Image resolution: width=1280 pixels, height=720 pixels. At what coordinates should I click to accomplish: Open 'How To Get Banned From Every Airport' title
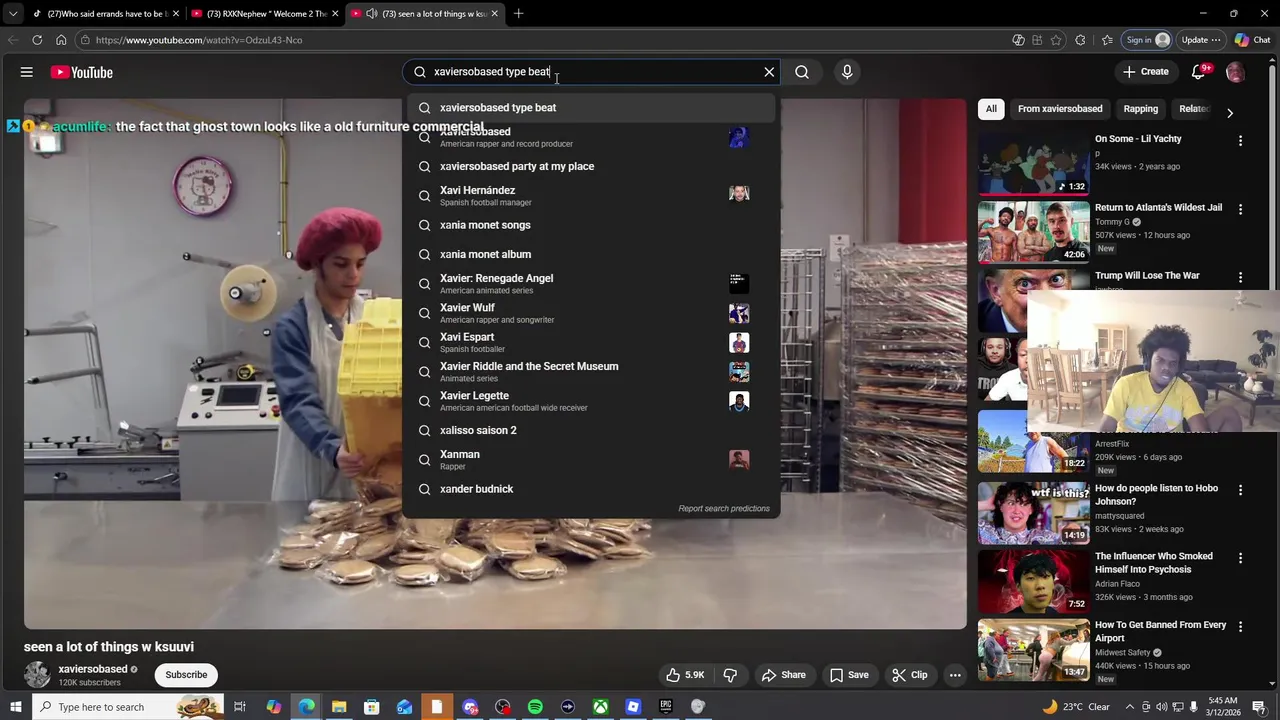coord(1160,632)
